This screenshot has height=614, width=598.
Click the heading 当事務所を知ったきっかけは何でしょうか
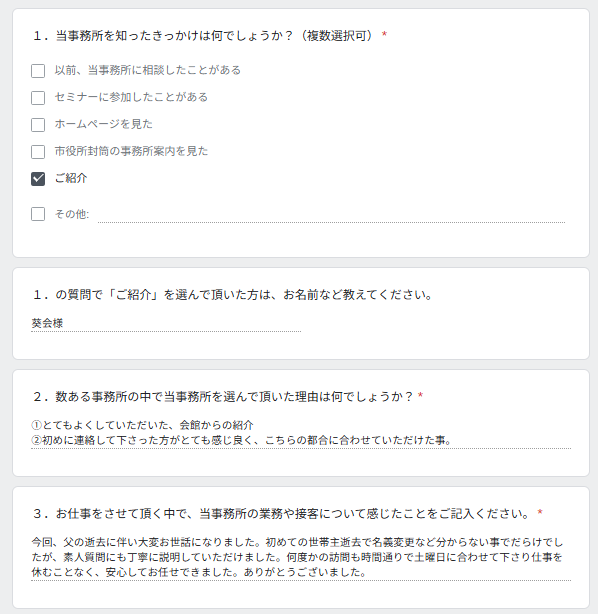[210, 36]
